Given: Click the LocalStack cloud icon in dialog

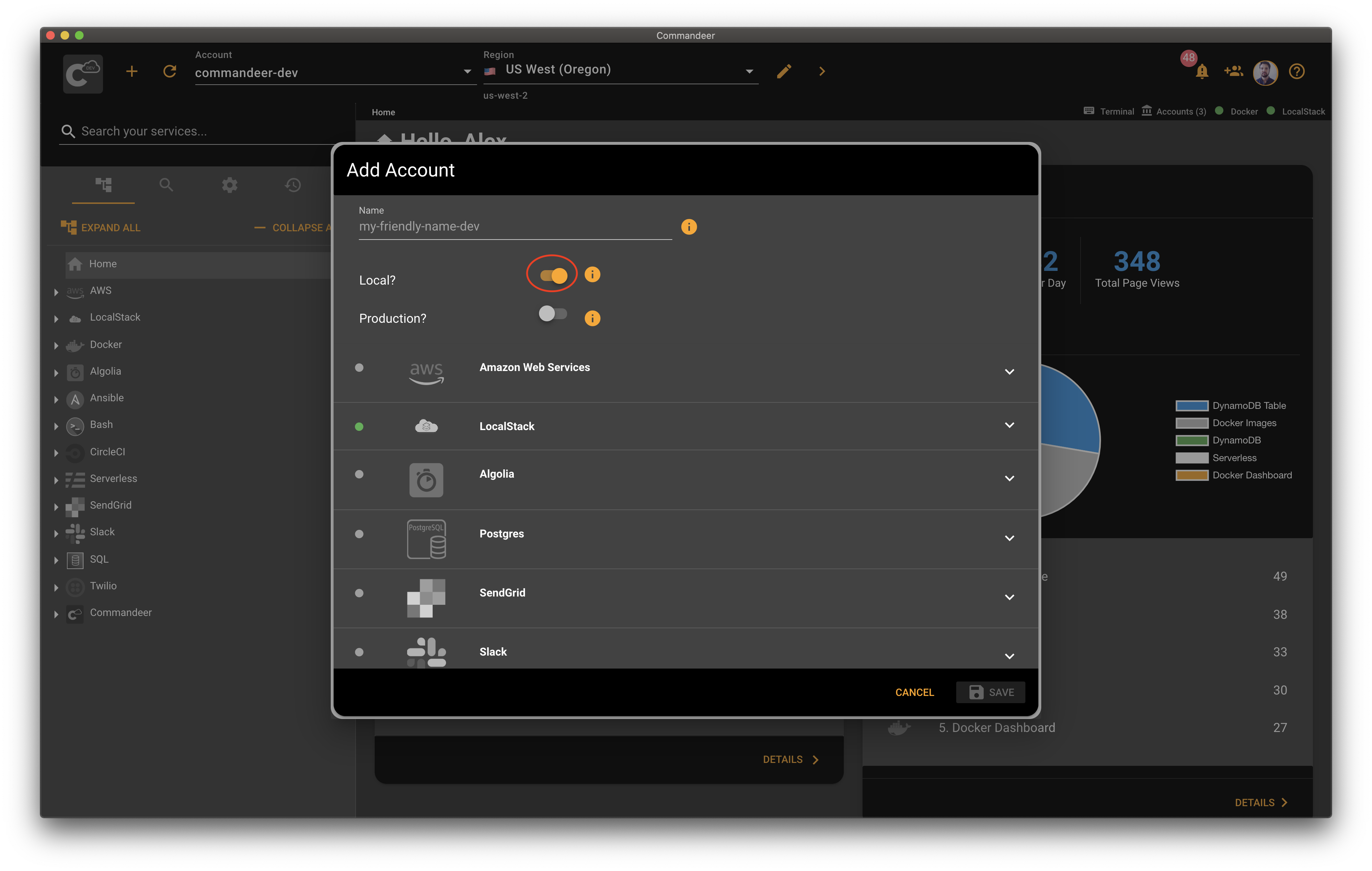Looking at the screenshot, I should [426, 426].
